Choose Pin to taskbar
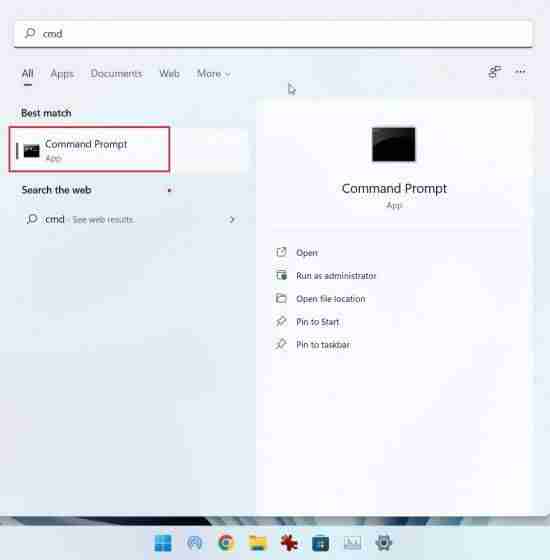The image size is (550, 560). pyautogui.click(x=323, y=345)
